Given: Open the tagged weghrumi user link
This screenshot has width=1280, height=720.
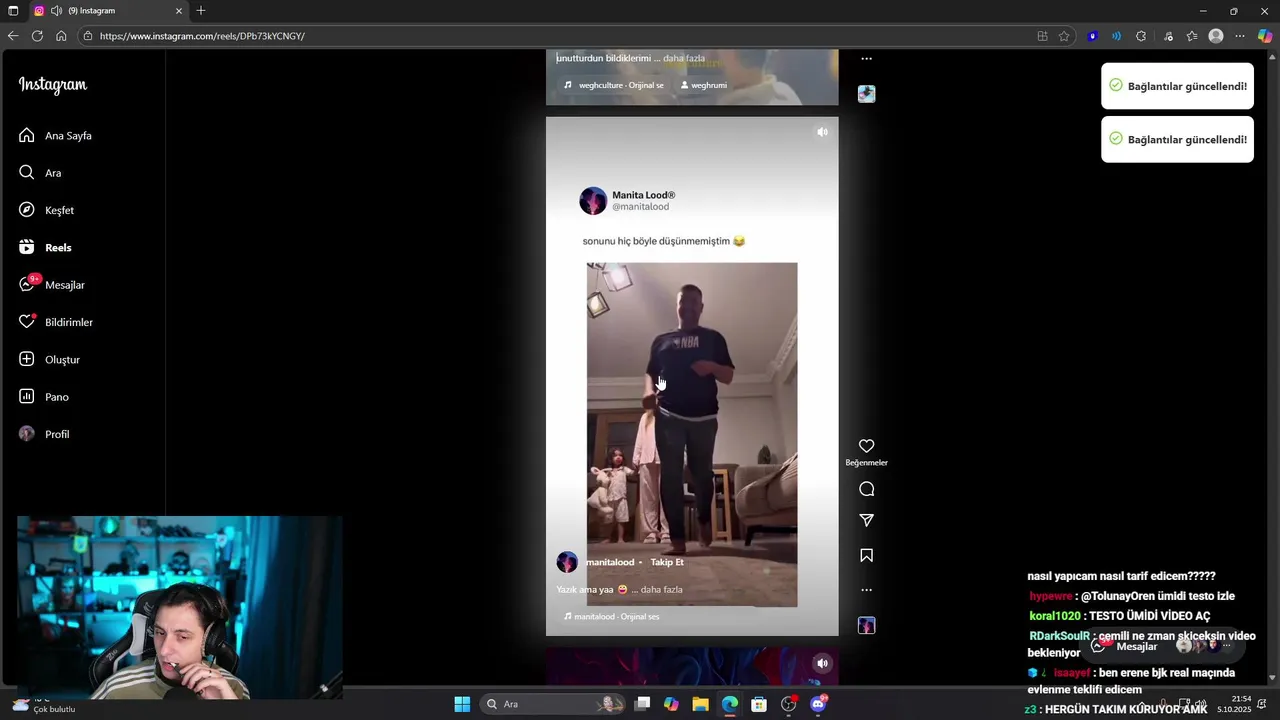Looking at the screenshot, I should pyautogui.click(x=704, y=85).
